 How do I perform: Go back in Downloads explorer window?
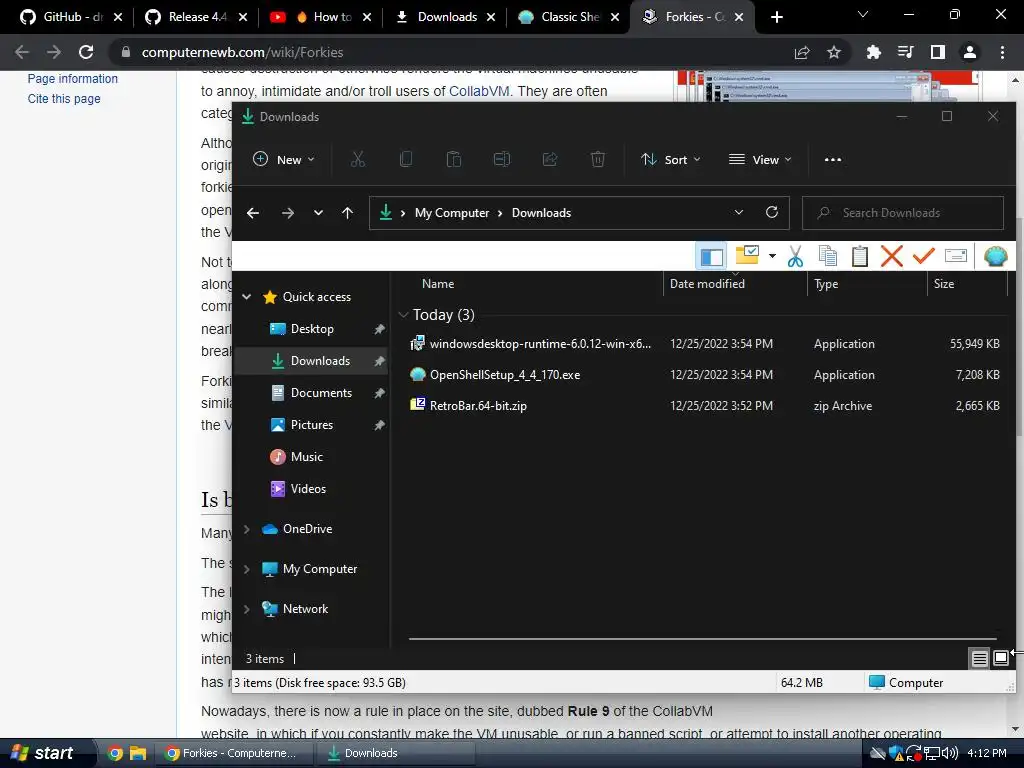tap(253, 213)
